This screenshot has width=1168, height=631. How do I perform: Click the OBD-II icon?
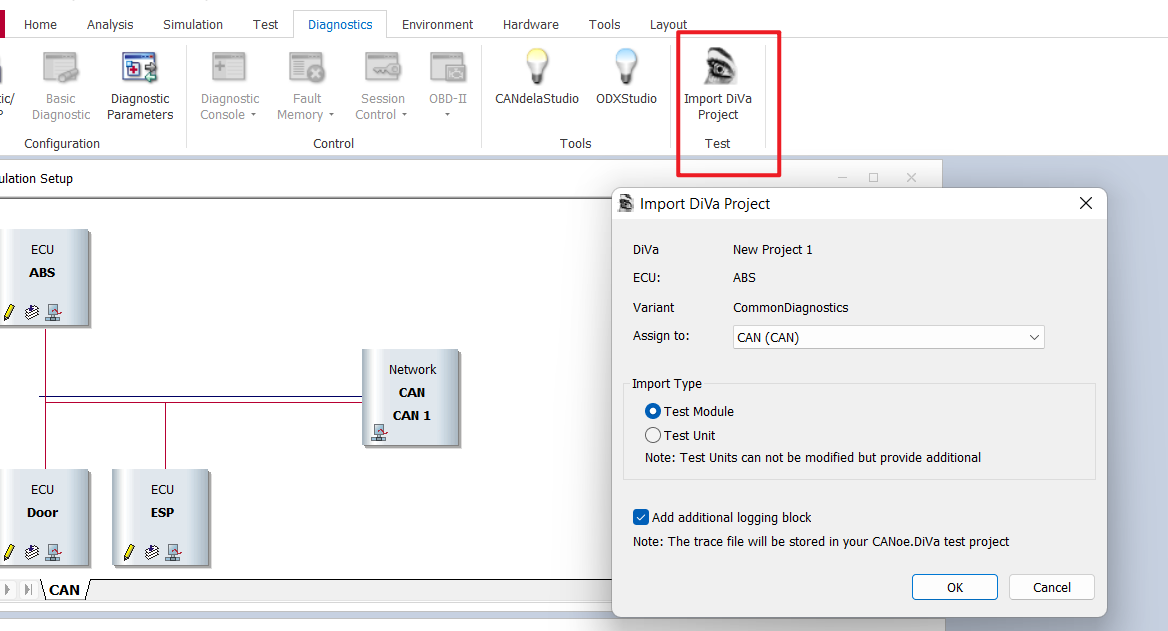[448, 69]
